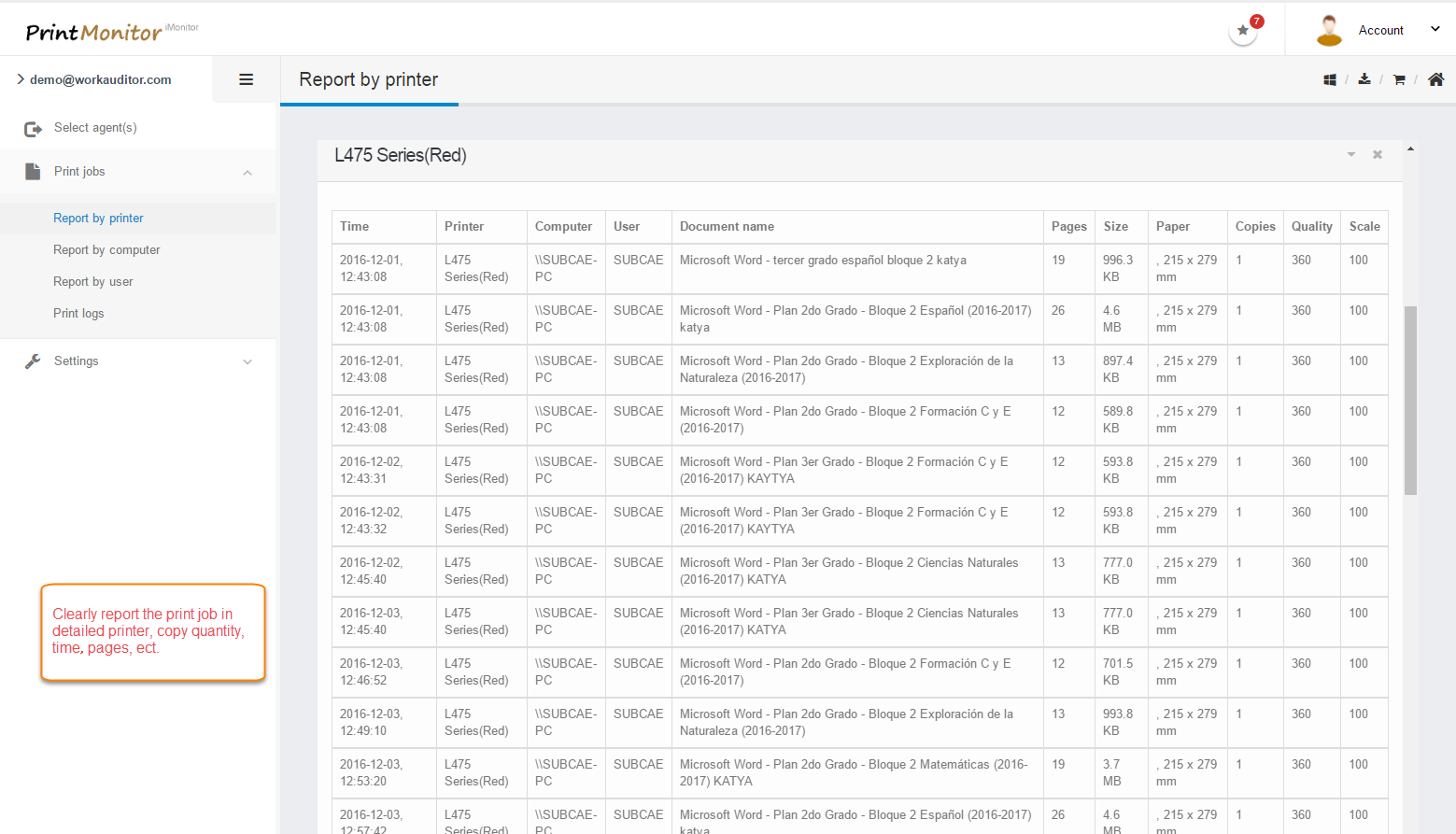This screenshot has width=1456, height=834.
Task: Click the Pages column header
Action: pyautogui.click(x=1068, y=227)
